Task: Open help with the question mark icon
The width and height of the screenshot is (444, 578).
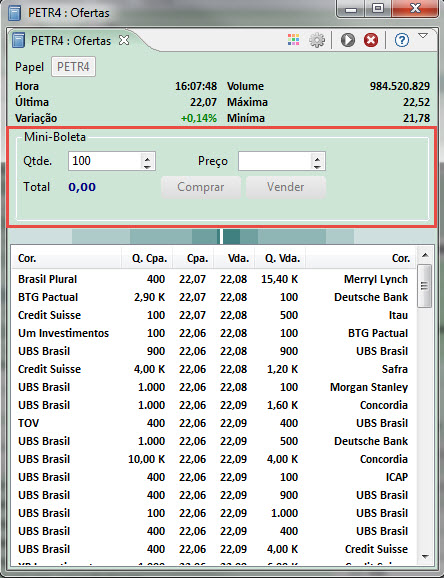Action: point(402,40)
